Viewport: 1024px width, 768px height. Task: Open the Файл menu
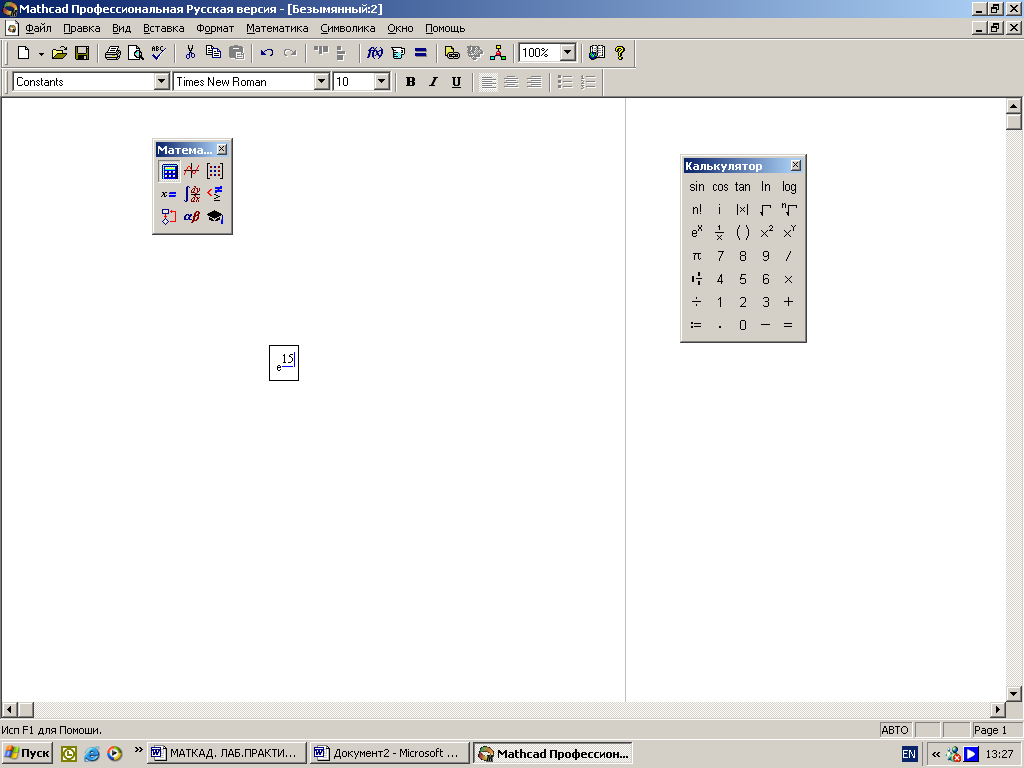(x=39, y=28)
